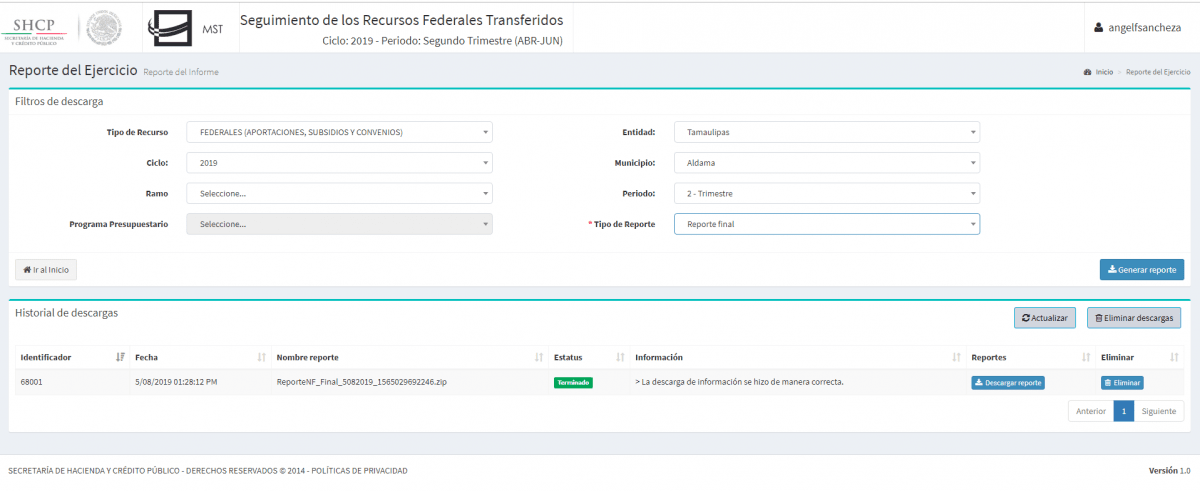Sort table by Identificador column
The image size is (1200, 491).
(x=70, y=357)
